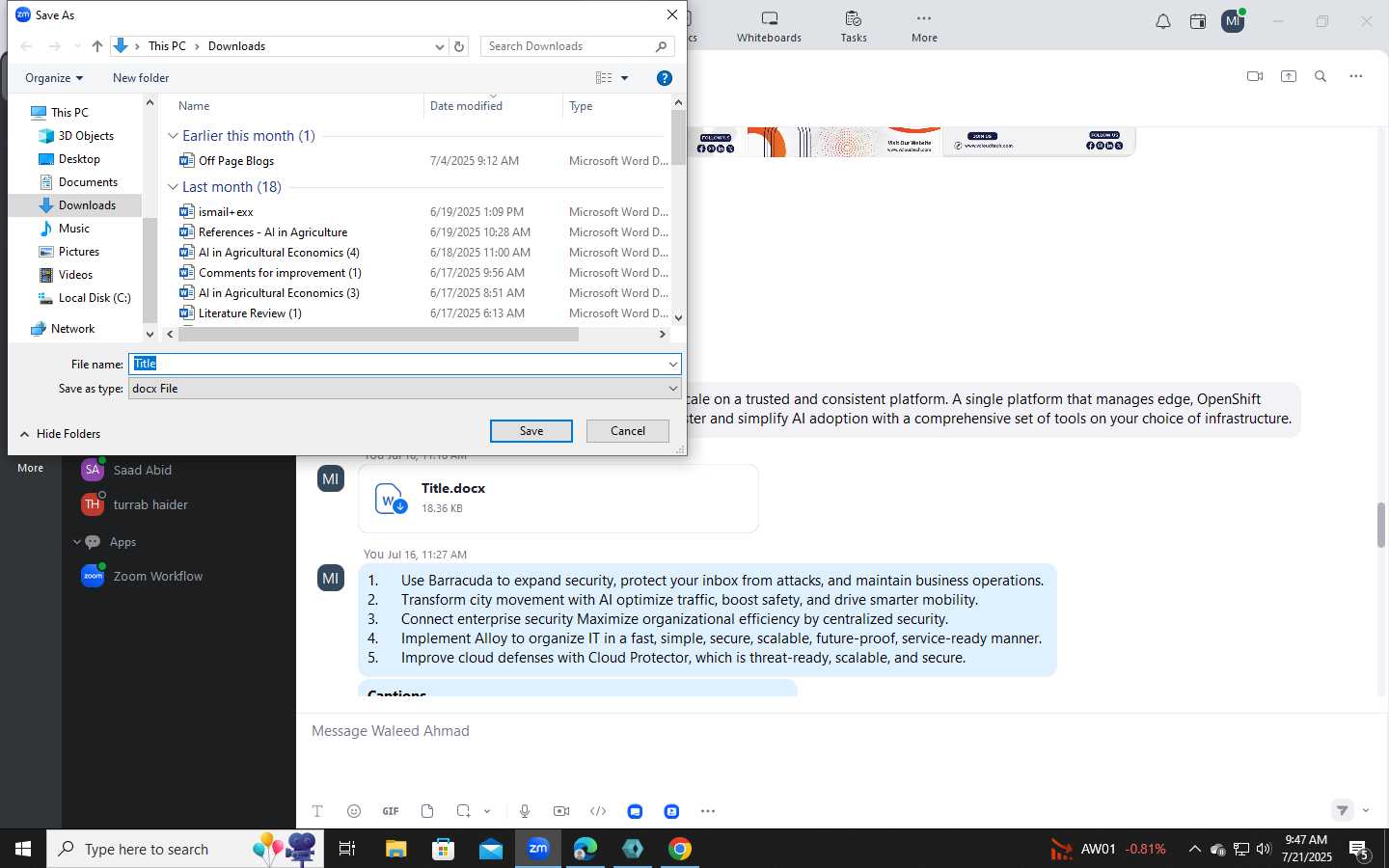Switch to the Whiteboards tab
Image resolution: width=1389 pixels, height=868 pixels.
[769, 27]
